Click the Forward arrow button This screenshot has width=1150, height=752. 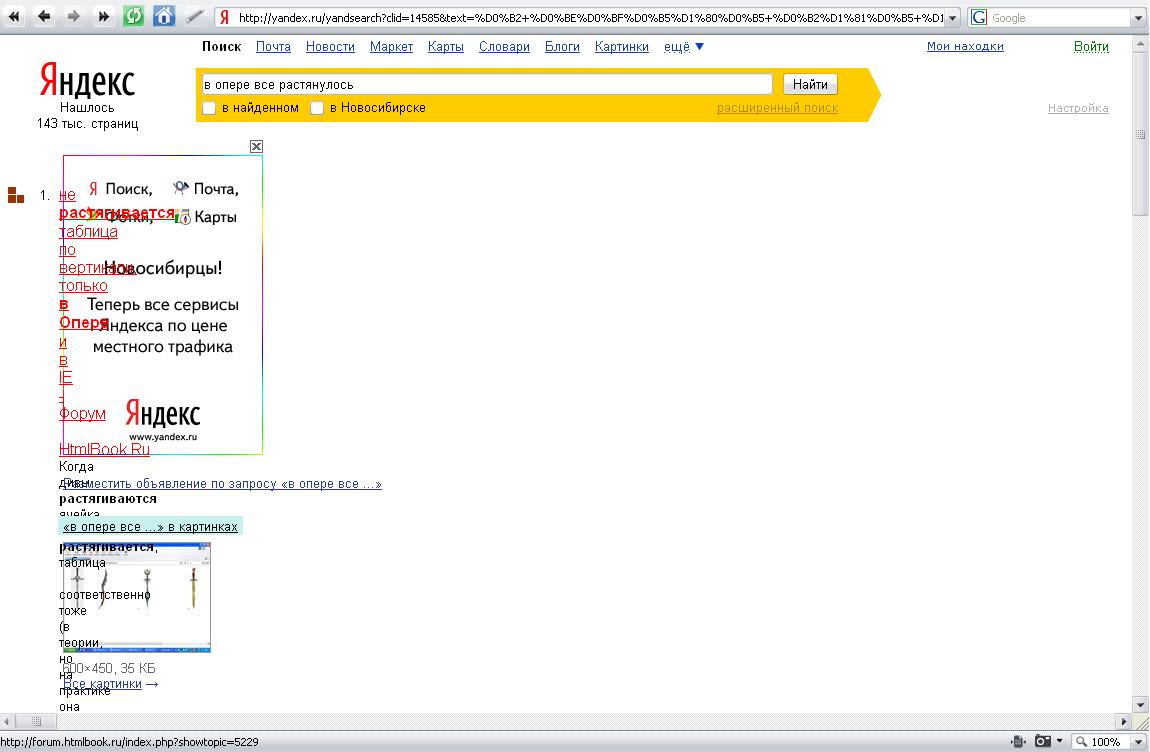[73, 15]
